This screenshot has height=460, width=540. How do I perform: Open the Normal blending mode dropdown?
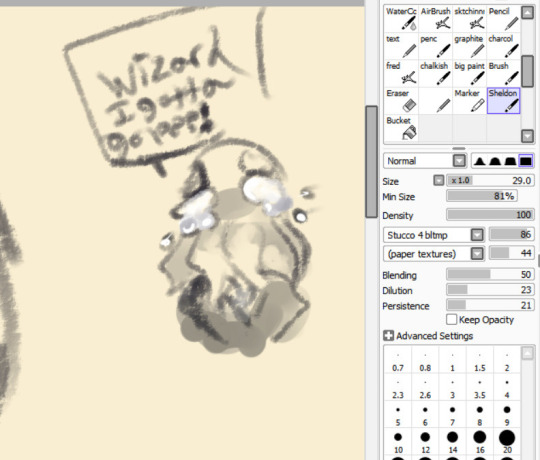coord(459,161)
